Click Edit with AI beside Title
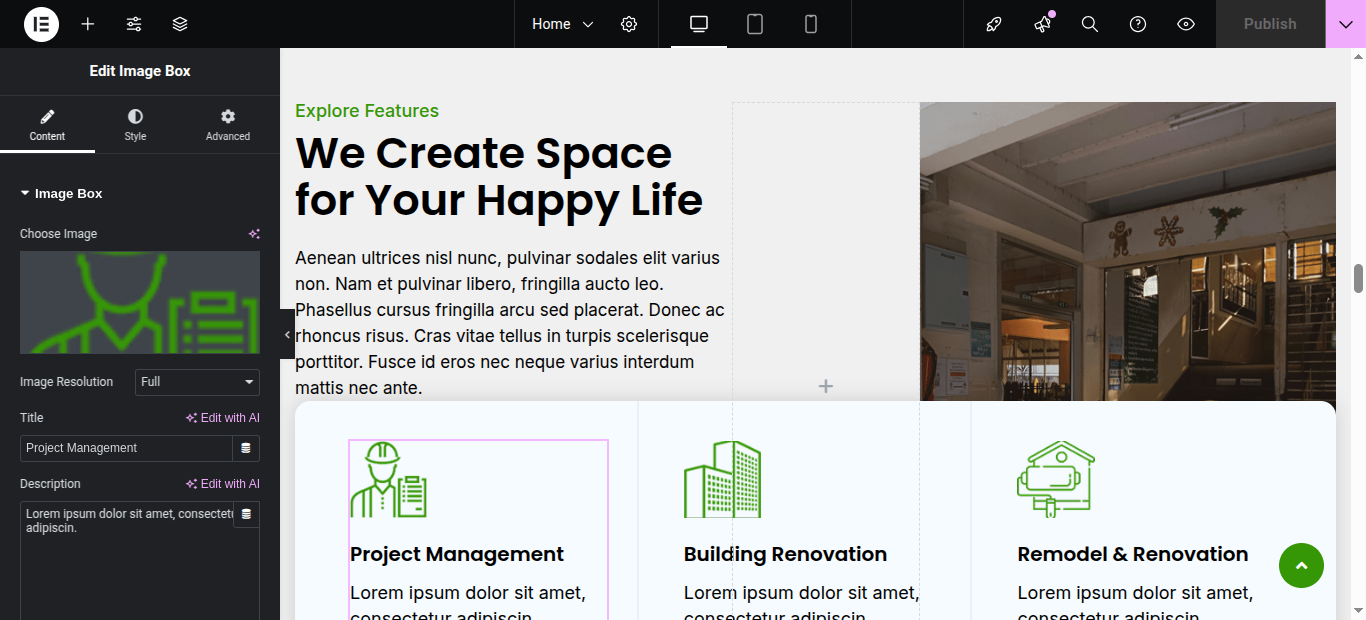Image resolution: width=1366 pixels, height=620 pixels. coord(223,418)
